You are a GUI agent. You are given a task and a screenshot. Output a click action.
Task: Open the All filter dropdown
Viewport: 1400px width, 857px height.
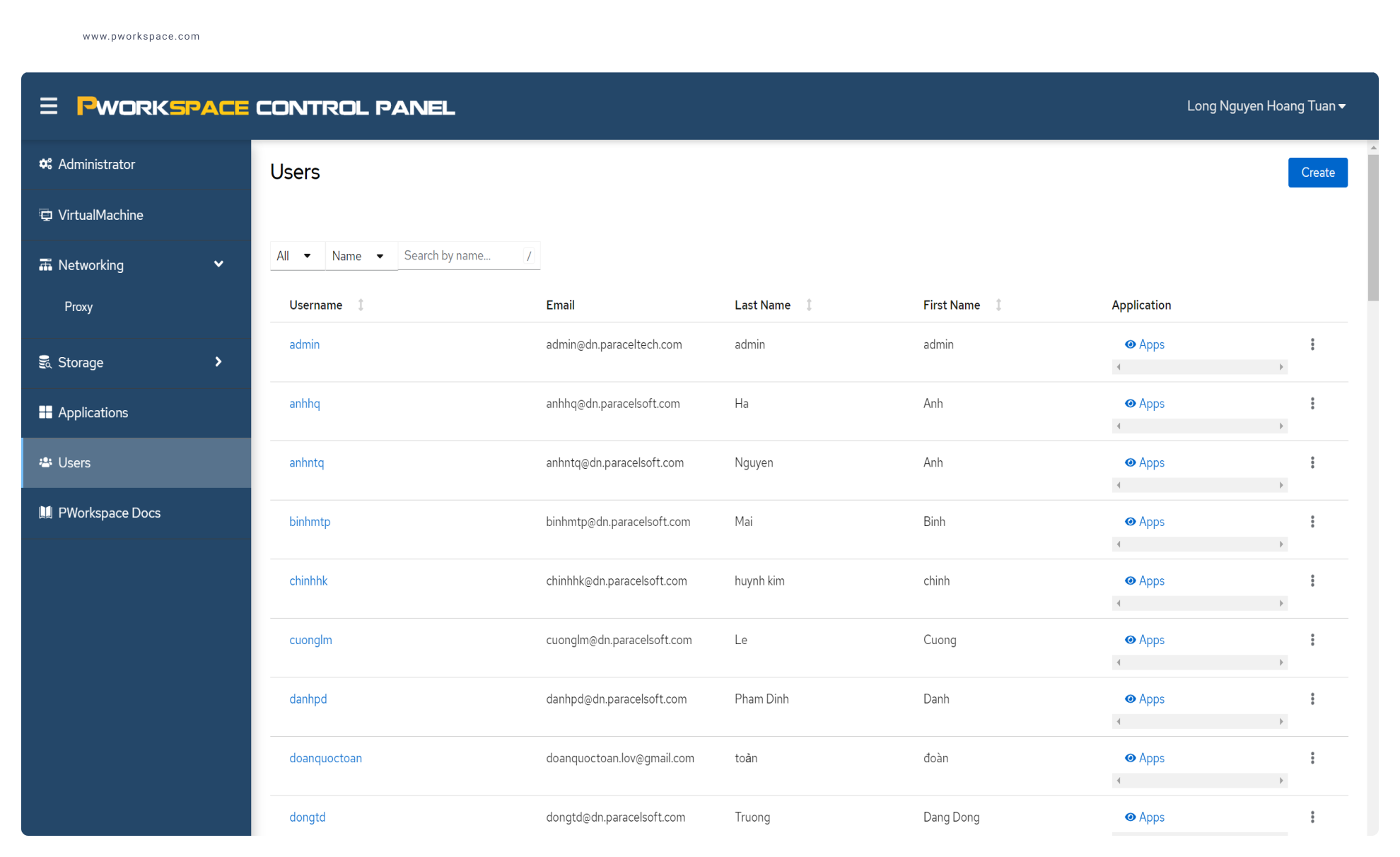point(294,256)
